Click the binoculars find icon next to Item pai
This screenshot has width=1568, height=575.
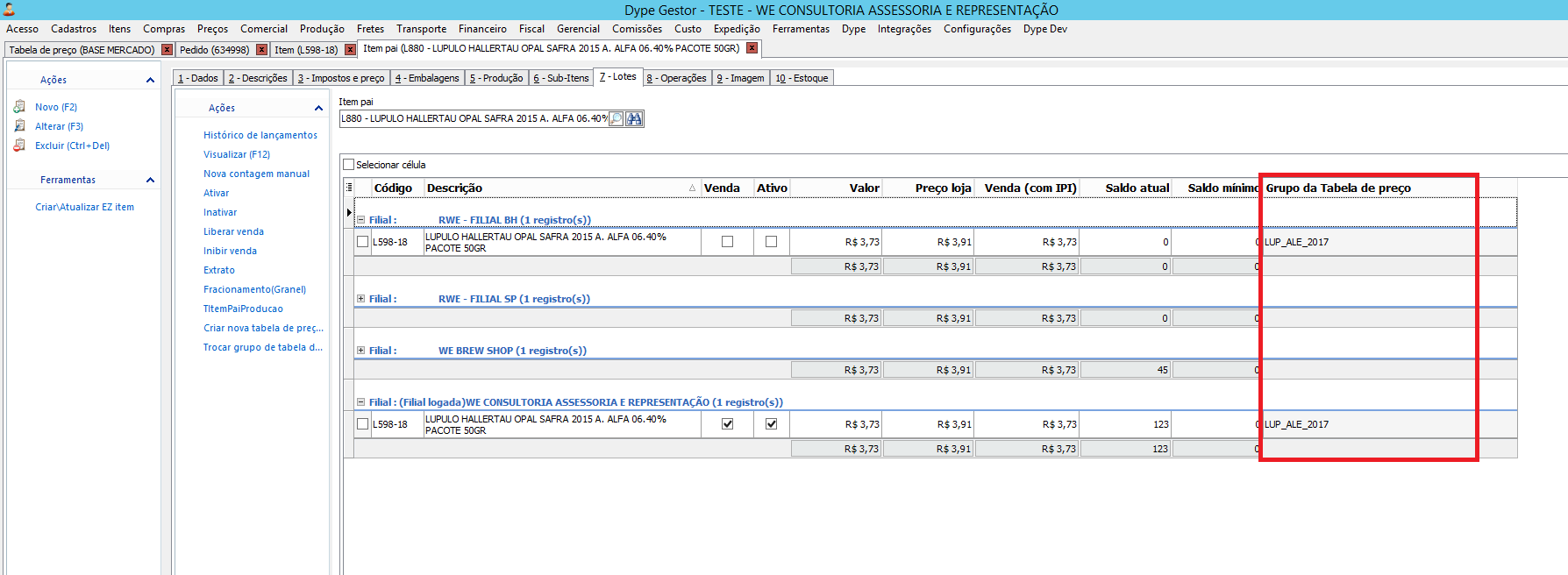click(x=633, y=118)
